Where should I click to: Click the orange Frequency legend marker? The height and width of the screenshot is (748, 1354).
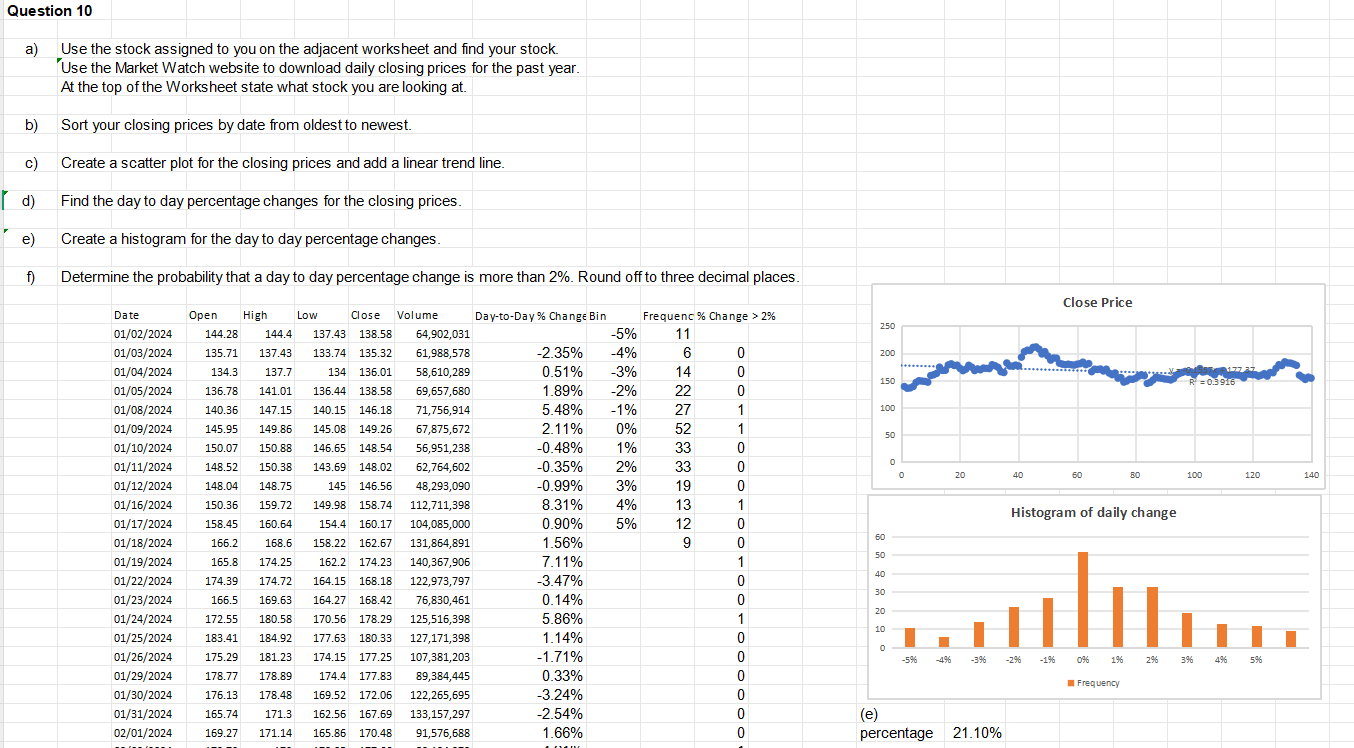(1072, 683)
